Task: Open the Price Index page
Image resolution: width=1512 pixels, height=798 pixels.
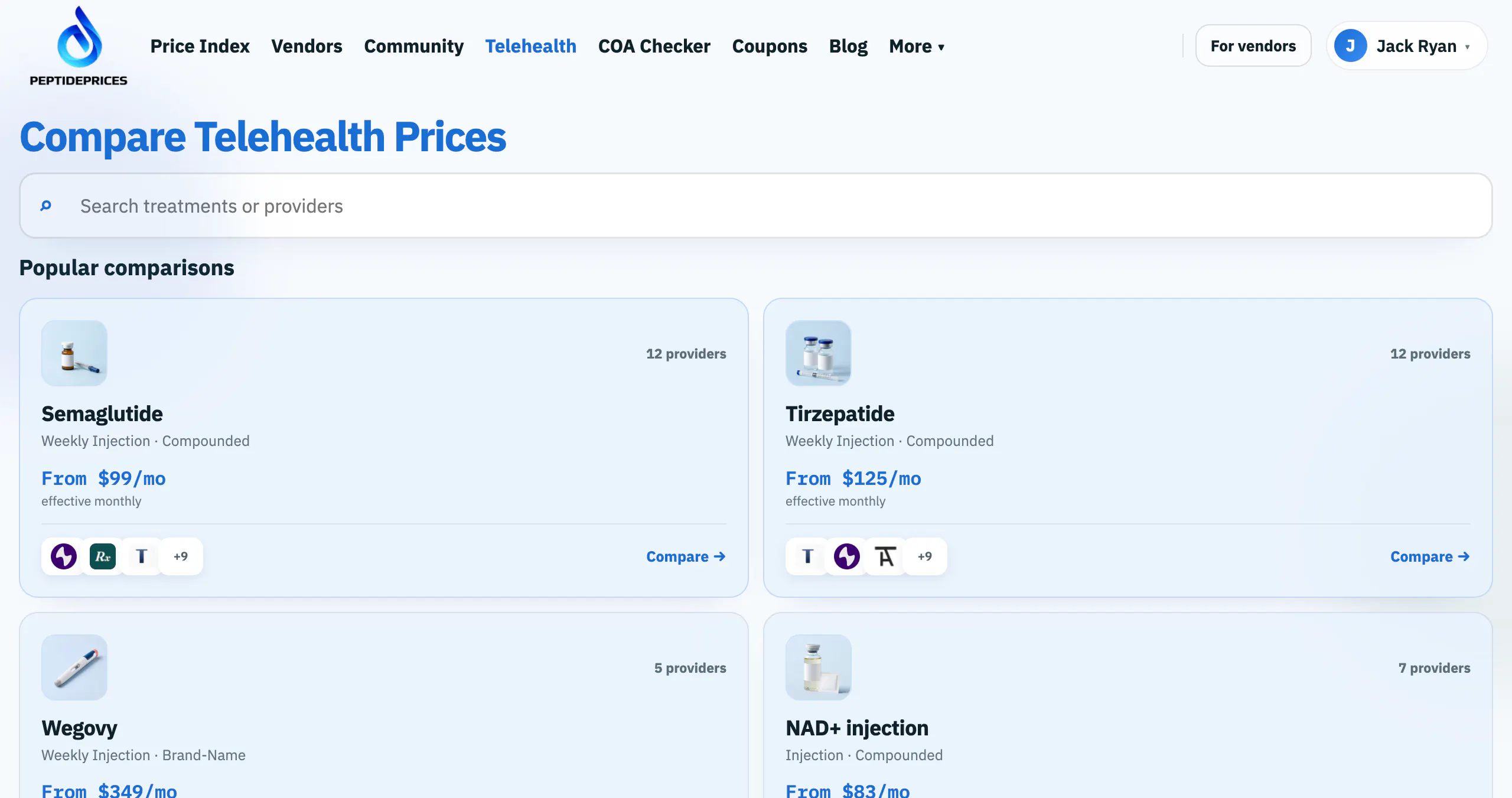Action: [x=200, y=46]
